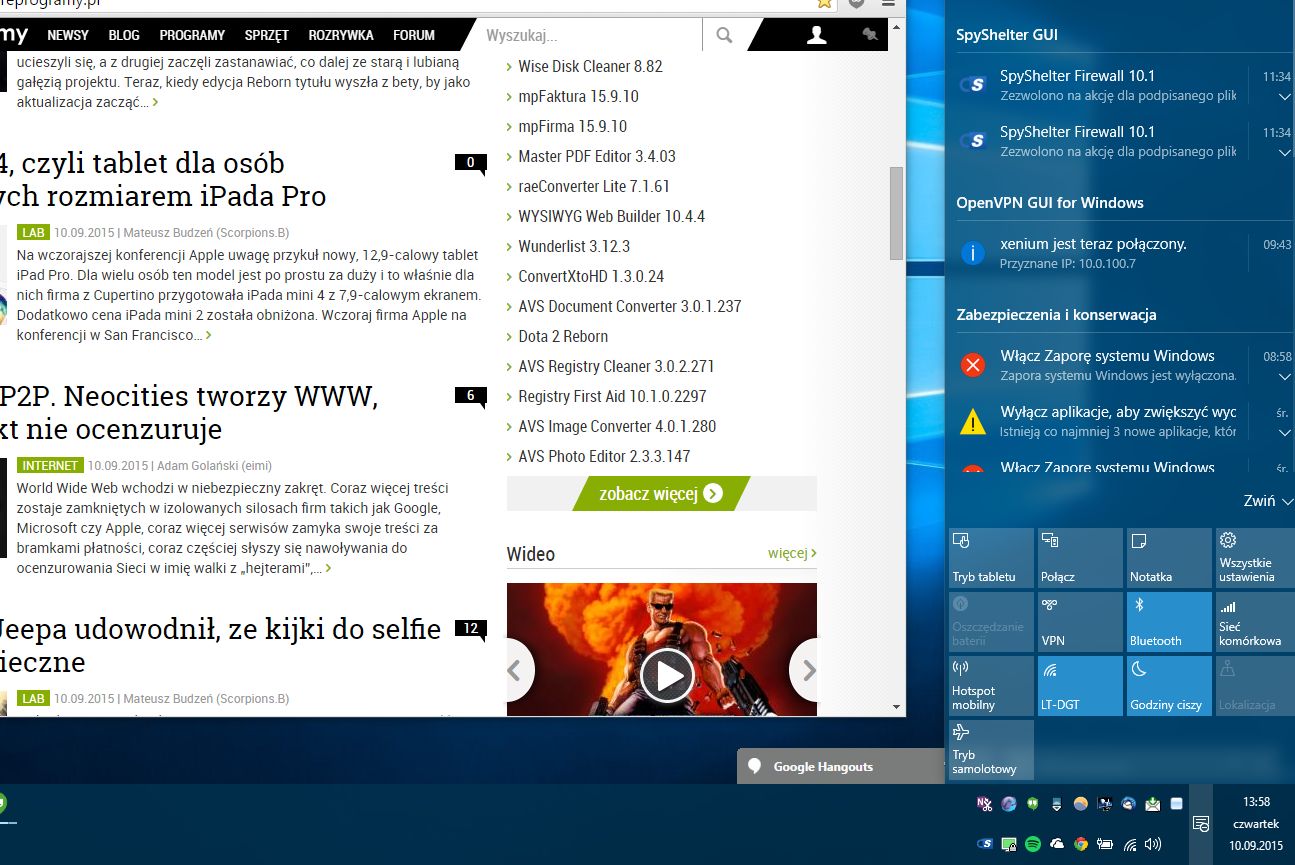Click the OneDrive cloud tray icon

point(1057,843)
